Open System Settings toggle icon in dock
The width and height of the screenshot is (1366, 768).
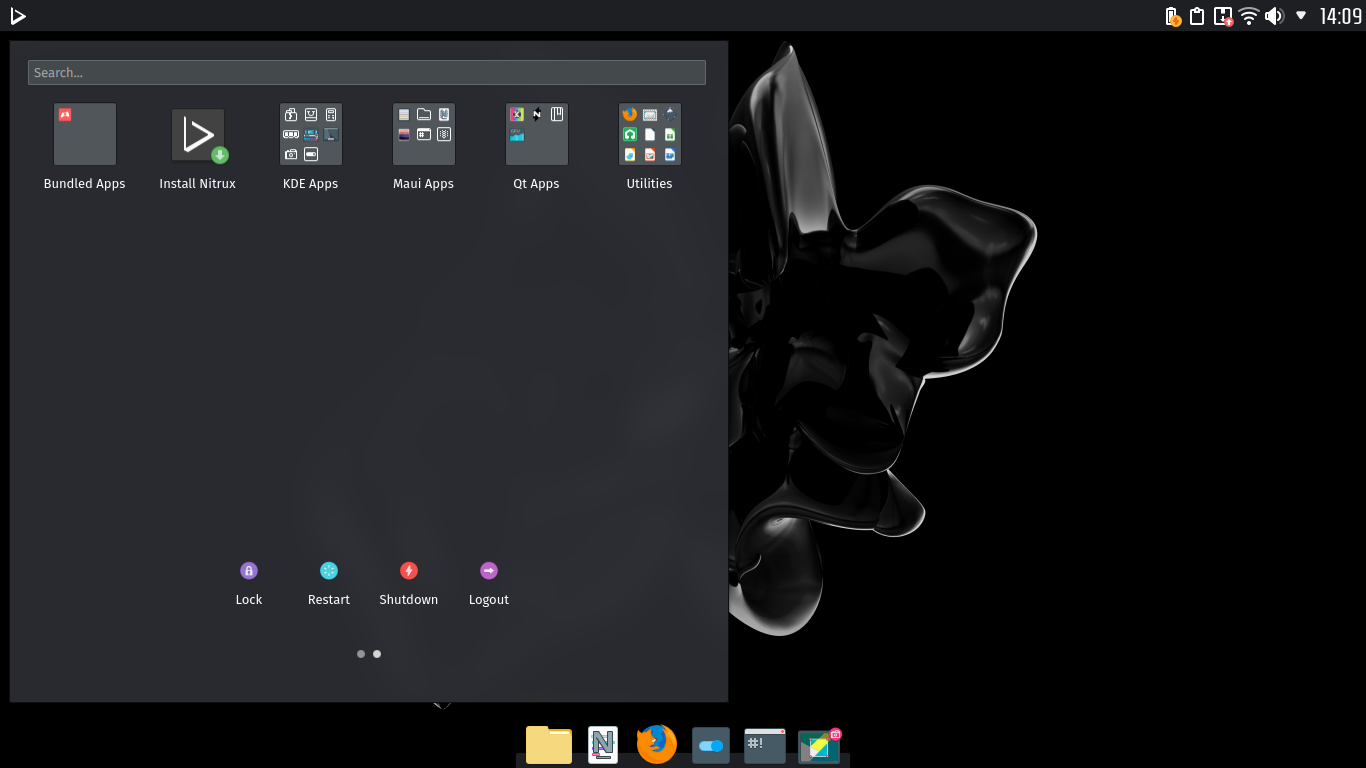711,746
